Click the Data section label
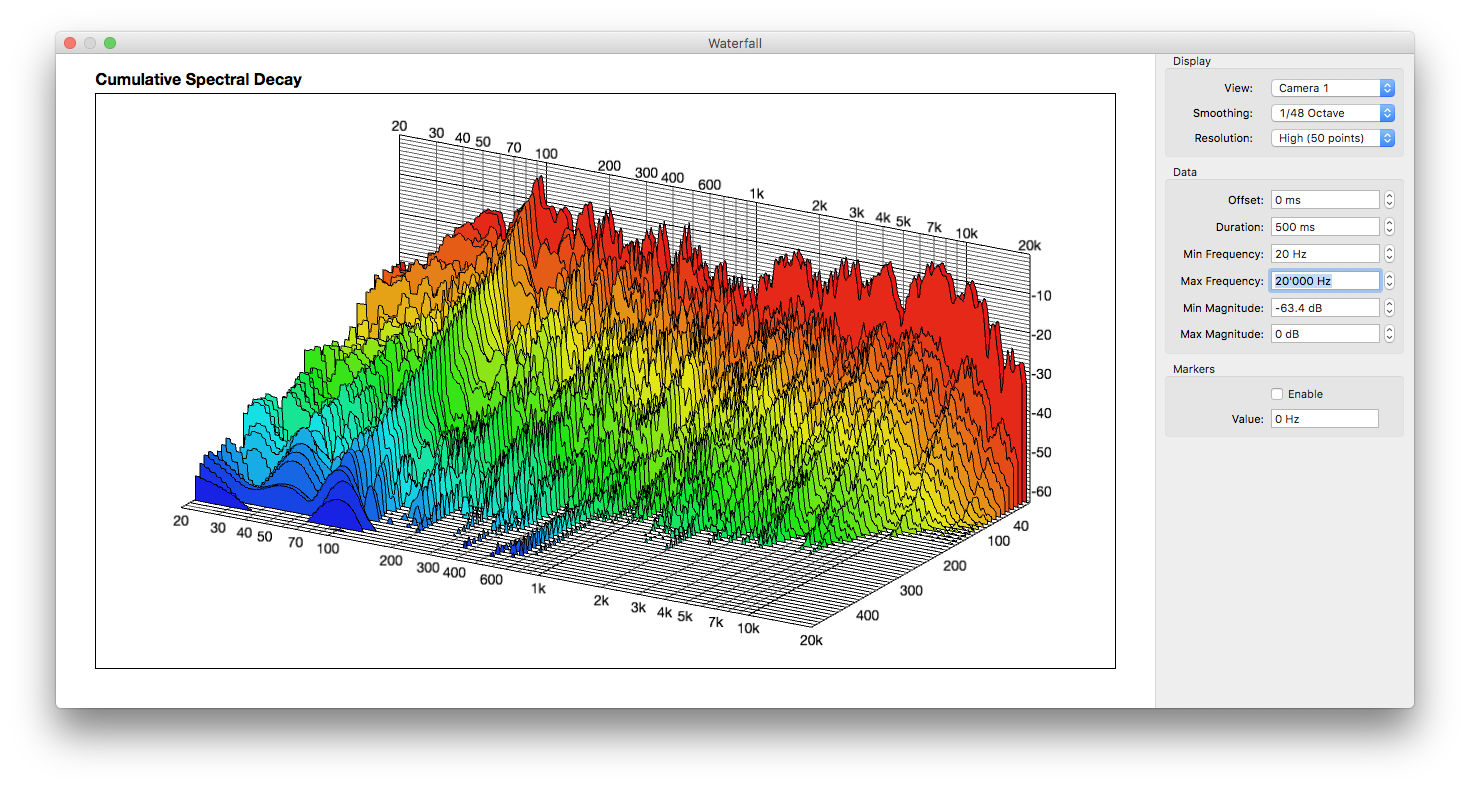The image size is (1470, 788). 1185,172
